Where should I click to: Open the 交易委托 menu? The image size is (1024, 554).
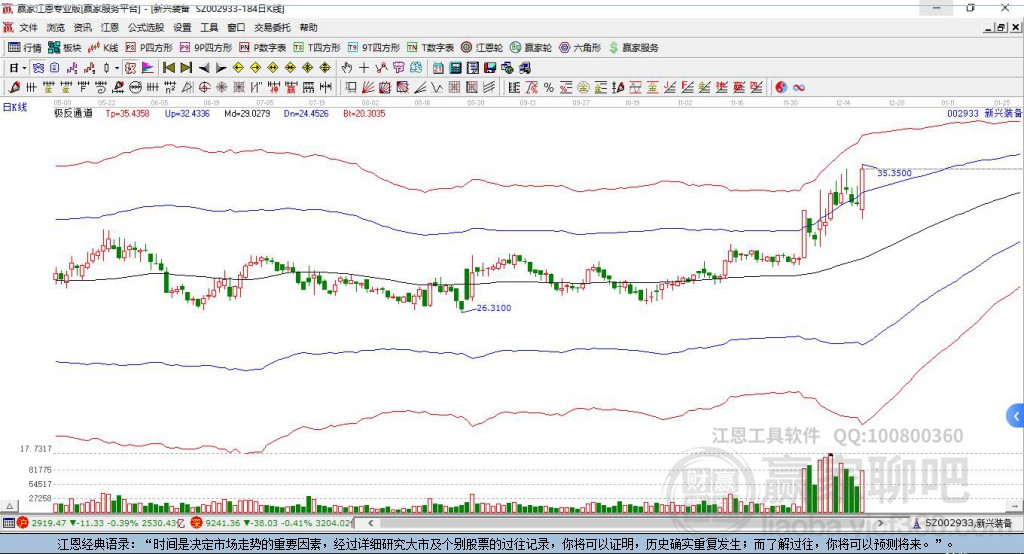pos(272,27)
